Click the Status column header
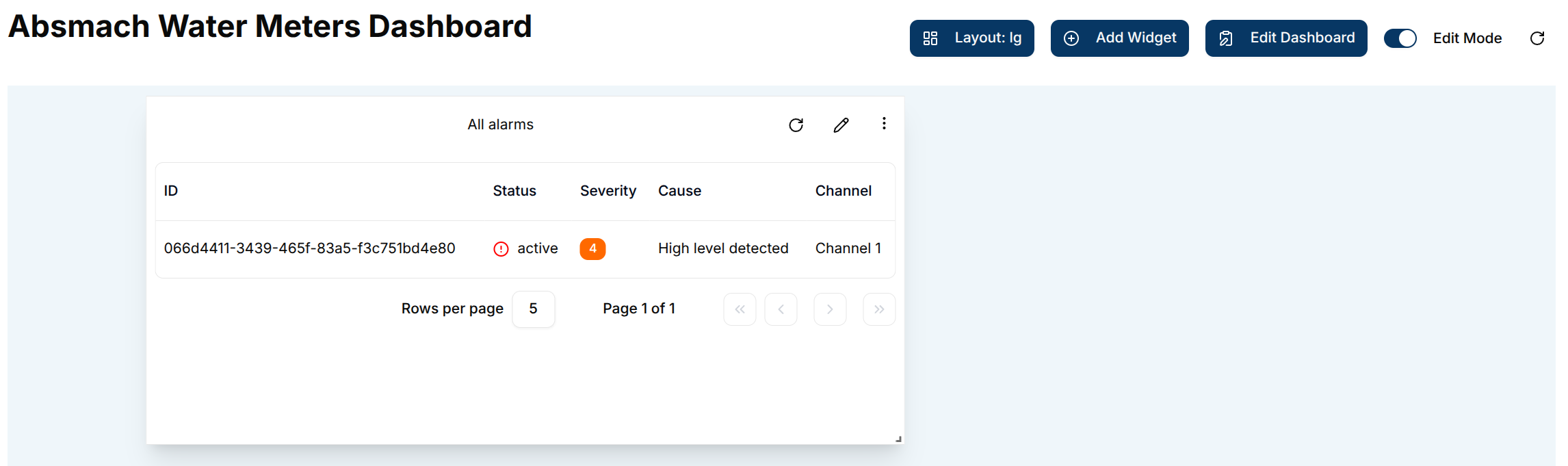Image resolution: width=1568 pixels, height=466 pixels. (x=514, y=191)
